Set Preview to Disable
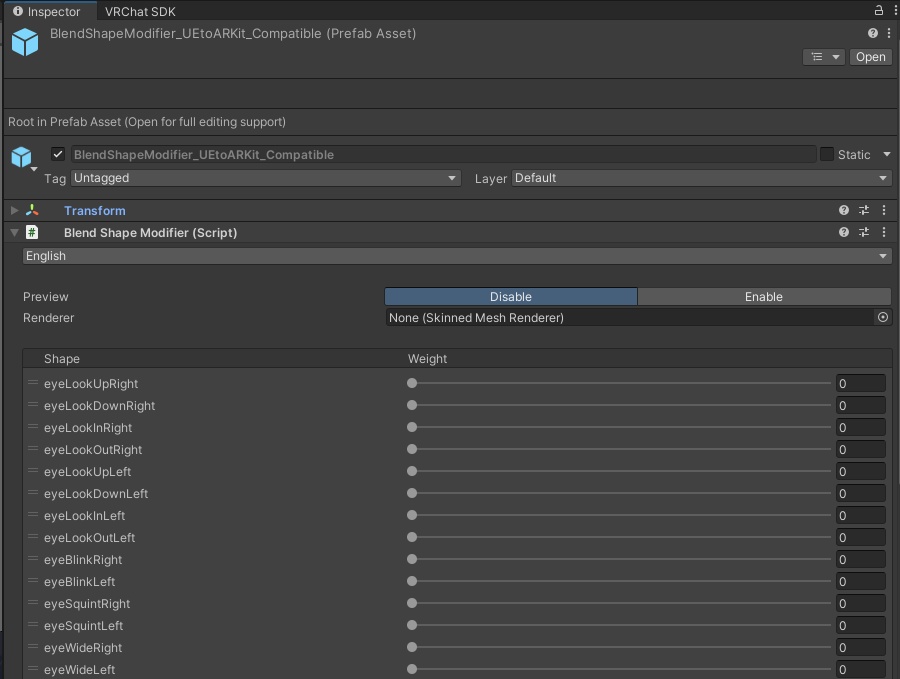 510,296
